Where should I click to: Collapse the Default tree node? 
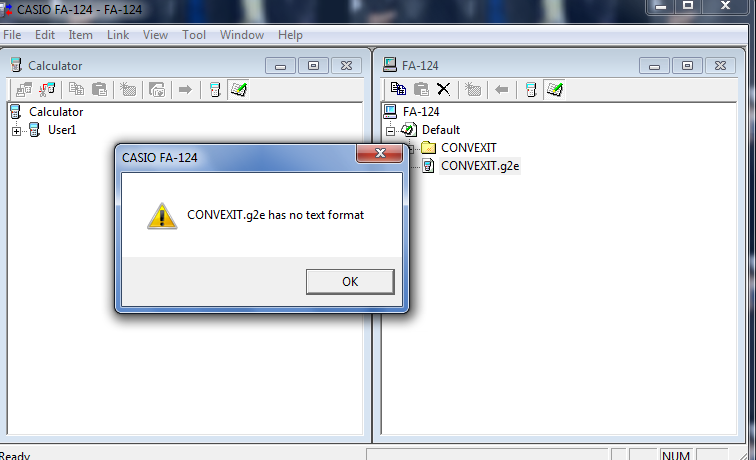point(391,131)
